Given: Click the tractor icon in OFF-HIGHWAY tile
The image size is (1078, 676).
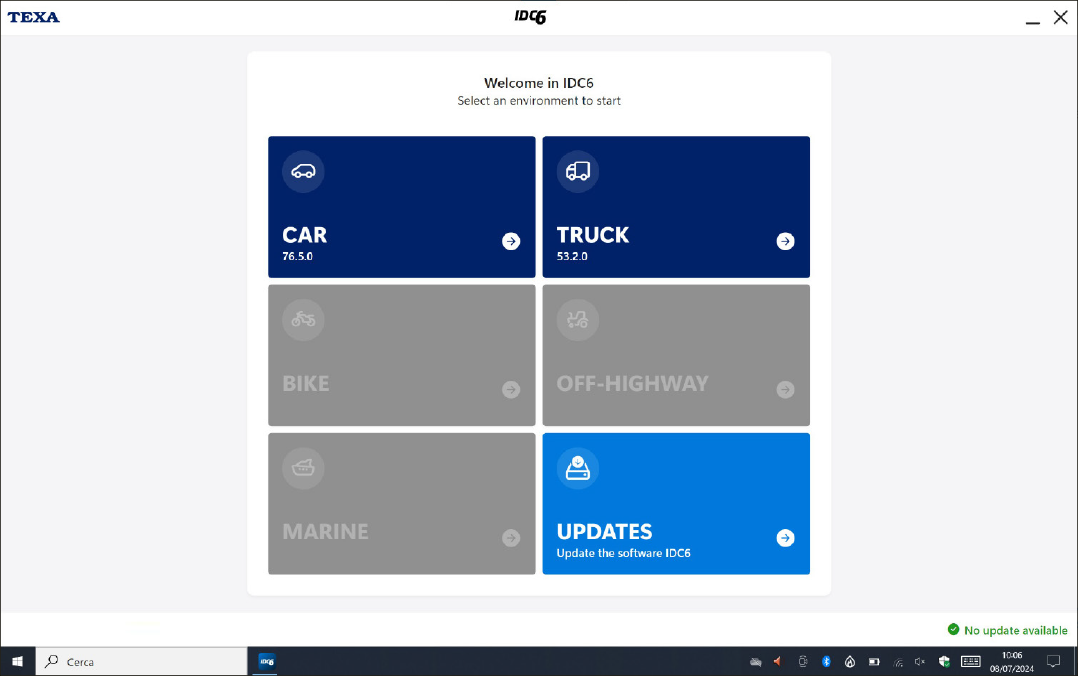Looking at the screenshot, I should [578, 320].
